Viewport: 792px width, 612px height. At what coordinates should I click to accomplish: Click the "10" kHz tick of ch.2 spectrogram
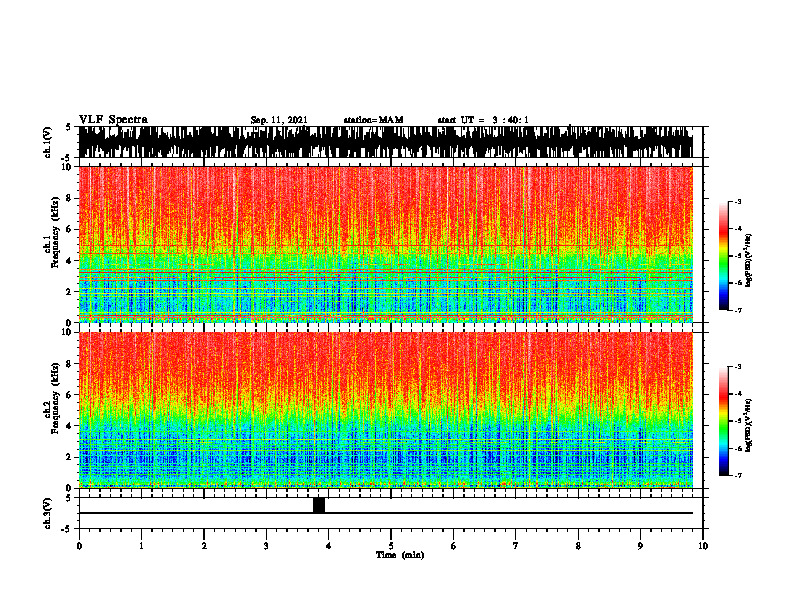point(69,332)
